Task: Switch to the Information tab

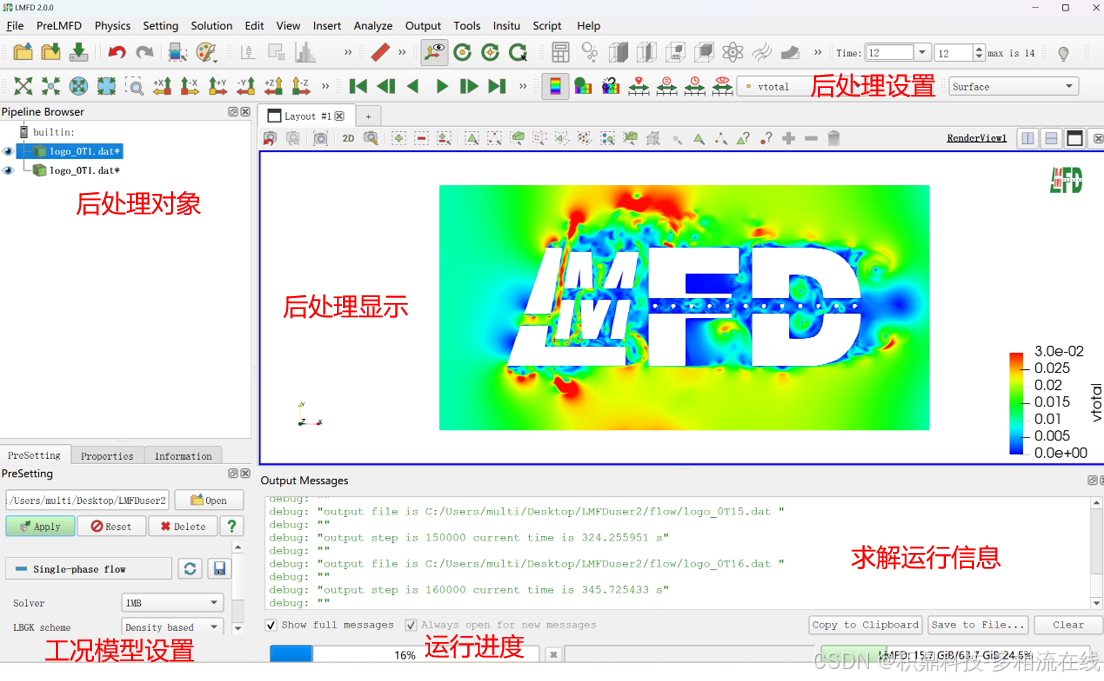Action: pyautogui.click(x=183, y=456)
